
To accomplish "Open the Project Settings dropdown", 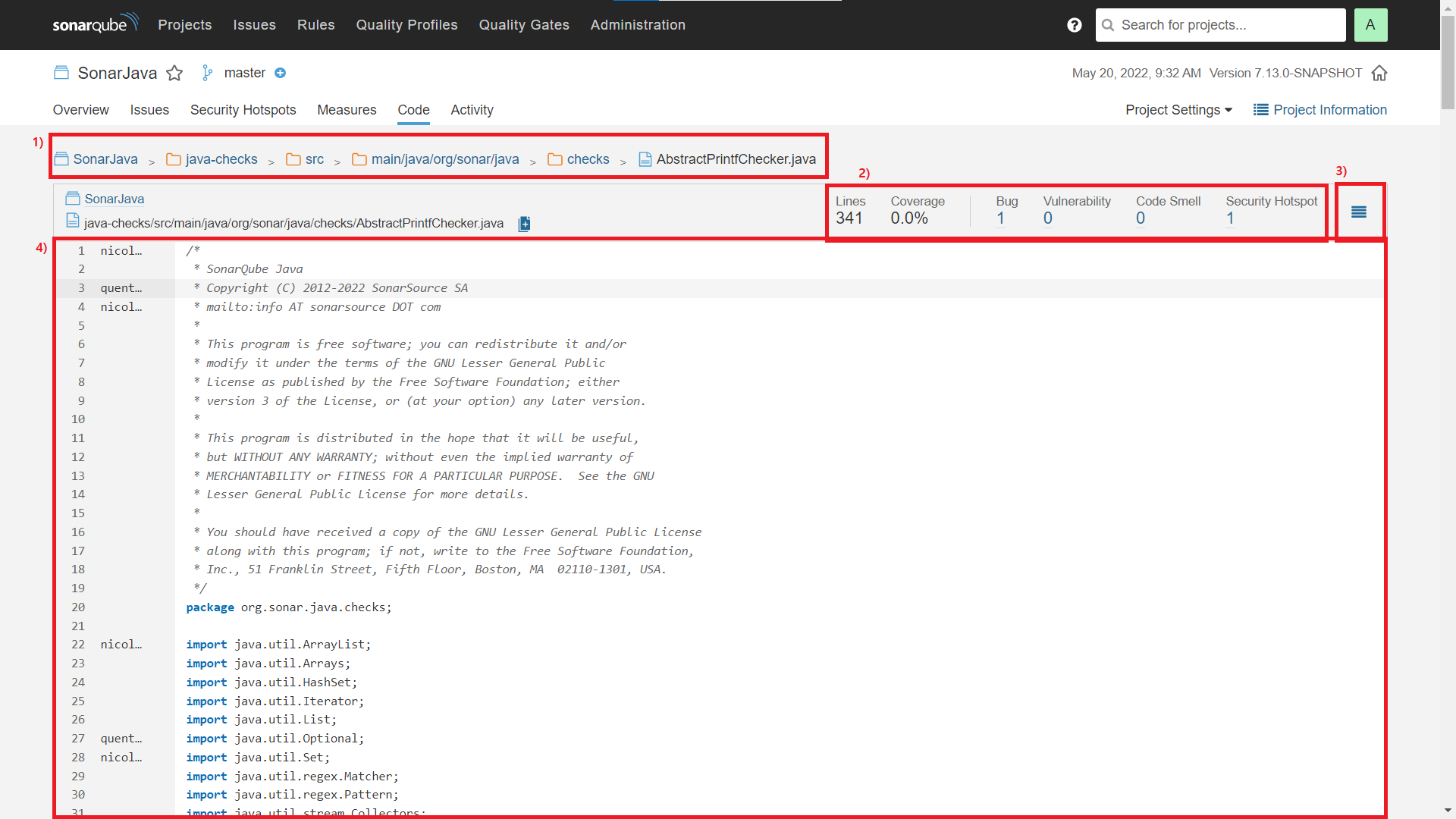I will tap(1178, 110).
